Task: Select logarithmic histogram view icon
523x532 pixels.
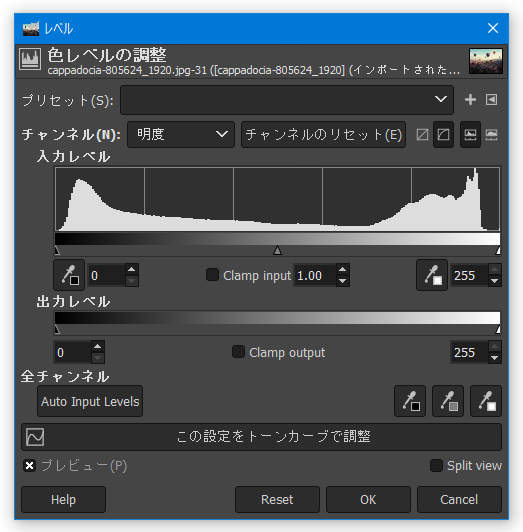Action: pos(491,135)
